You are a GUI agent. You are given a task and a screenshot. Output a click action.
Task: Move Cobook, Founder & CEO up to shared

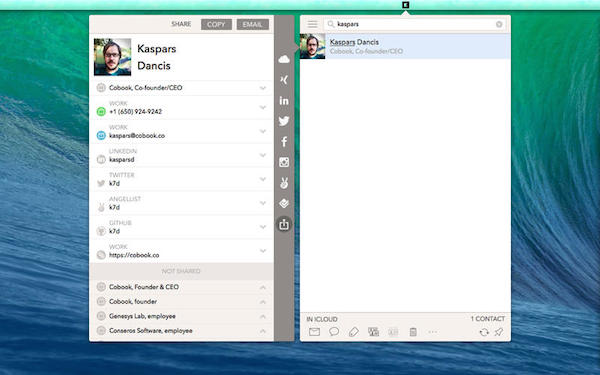263,287
